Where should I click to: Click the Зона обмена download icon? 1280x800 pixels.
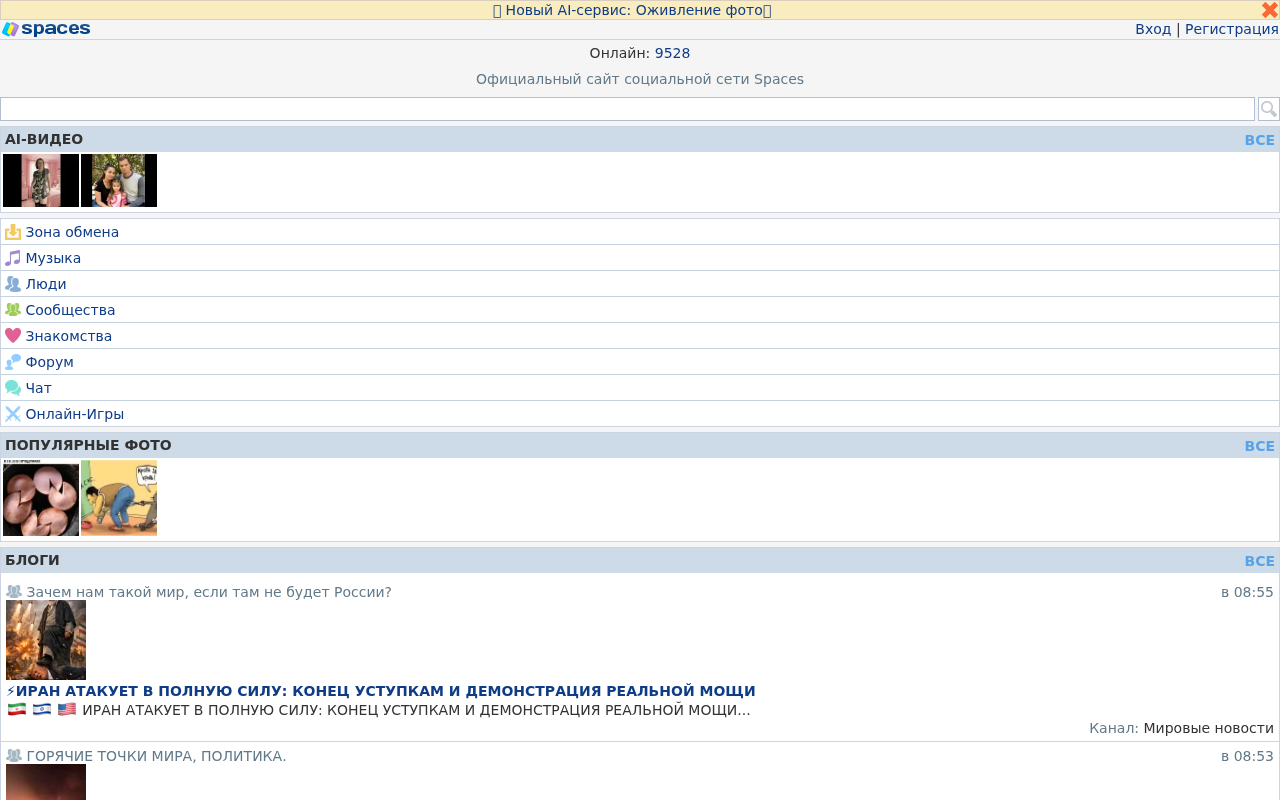(13, 232)
